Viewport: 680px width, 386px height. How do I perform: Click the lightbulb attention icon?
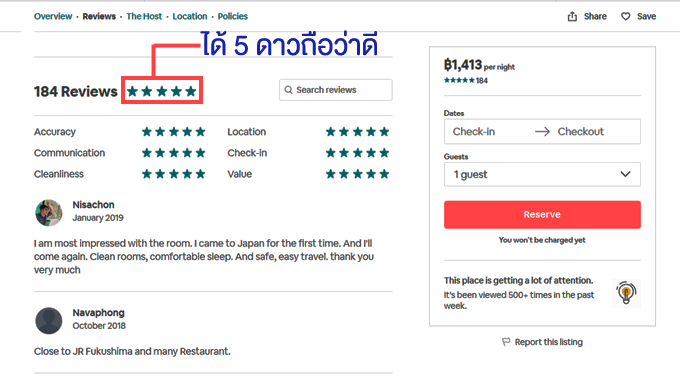coord(626,293)
